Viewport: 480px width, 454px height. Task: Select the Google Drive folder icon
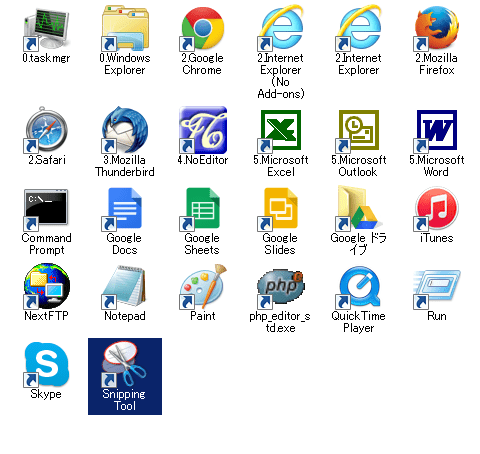pos(358,209)
